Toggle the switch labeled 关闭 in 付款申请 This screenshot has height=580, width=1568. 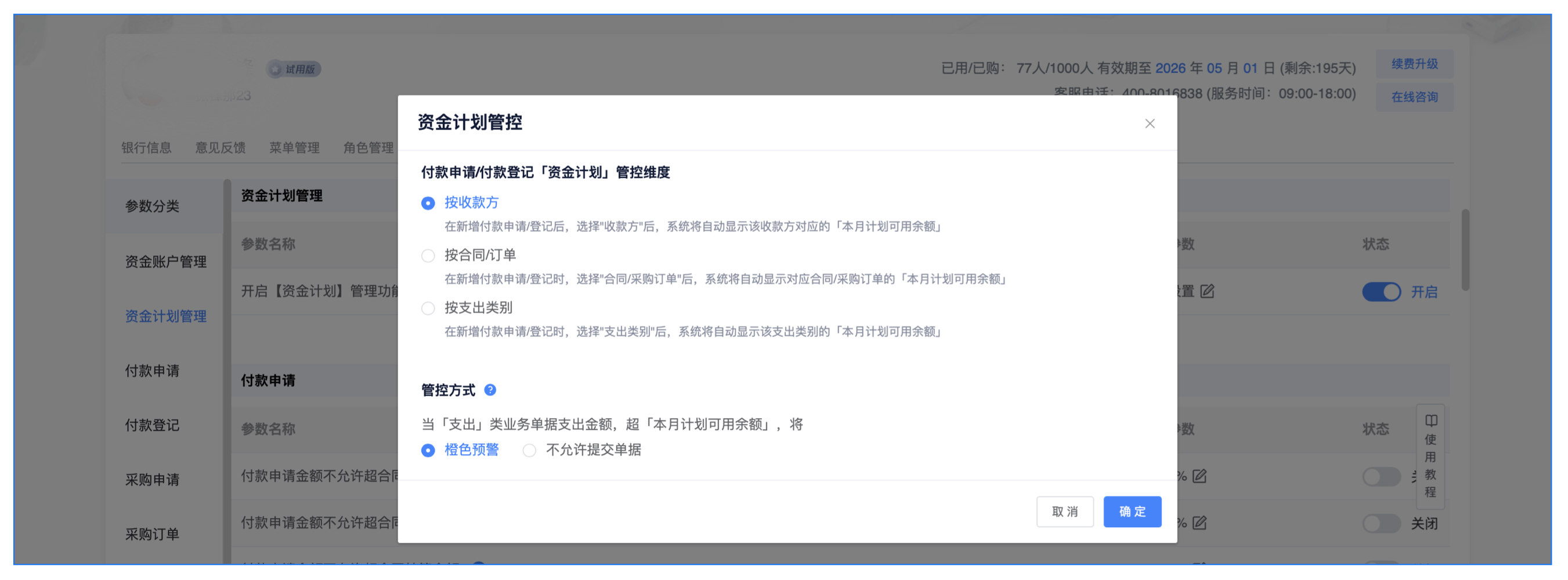1381,523
